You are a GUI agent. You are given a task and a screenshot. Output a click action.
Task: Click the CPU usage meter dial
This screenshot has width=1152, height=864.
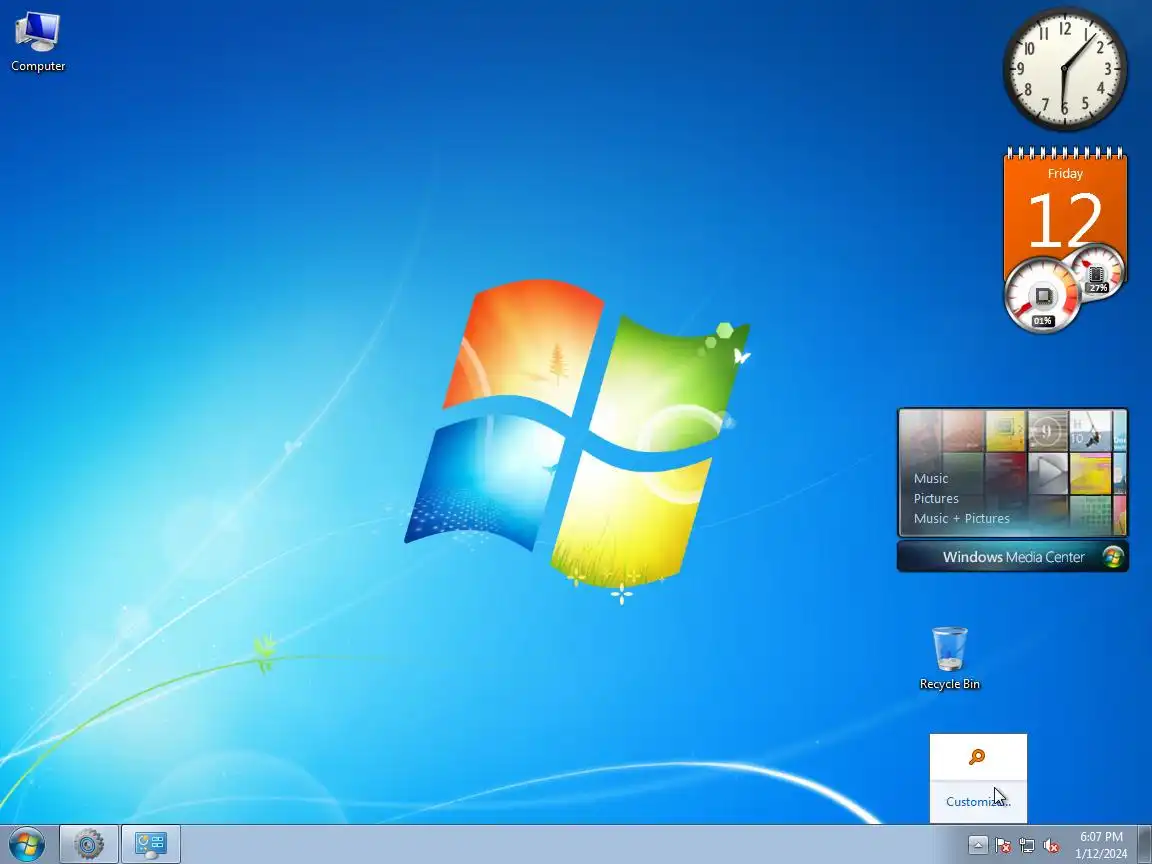click(1042, 295)
